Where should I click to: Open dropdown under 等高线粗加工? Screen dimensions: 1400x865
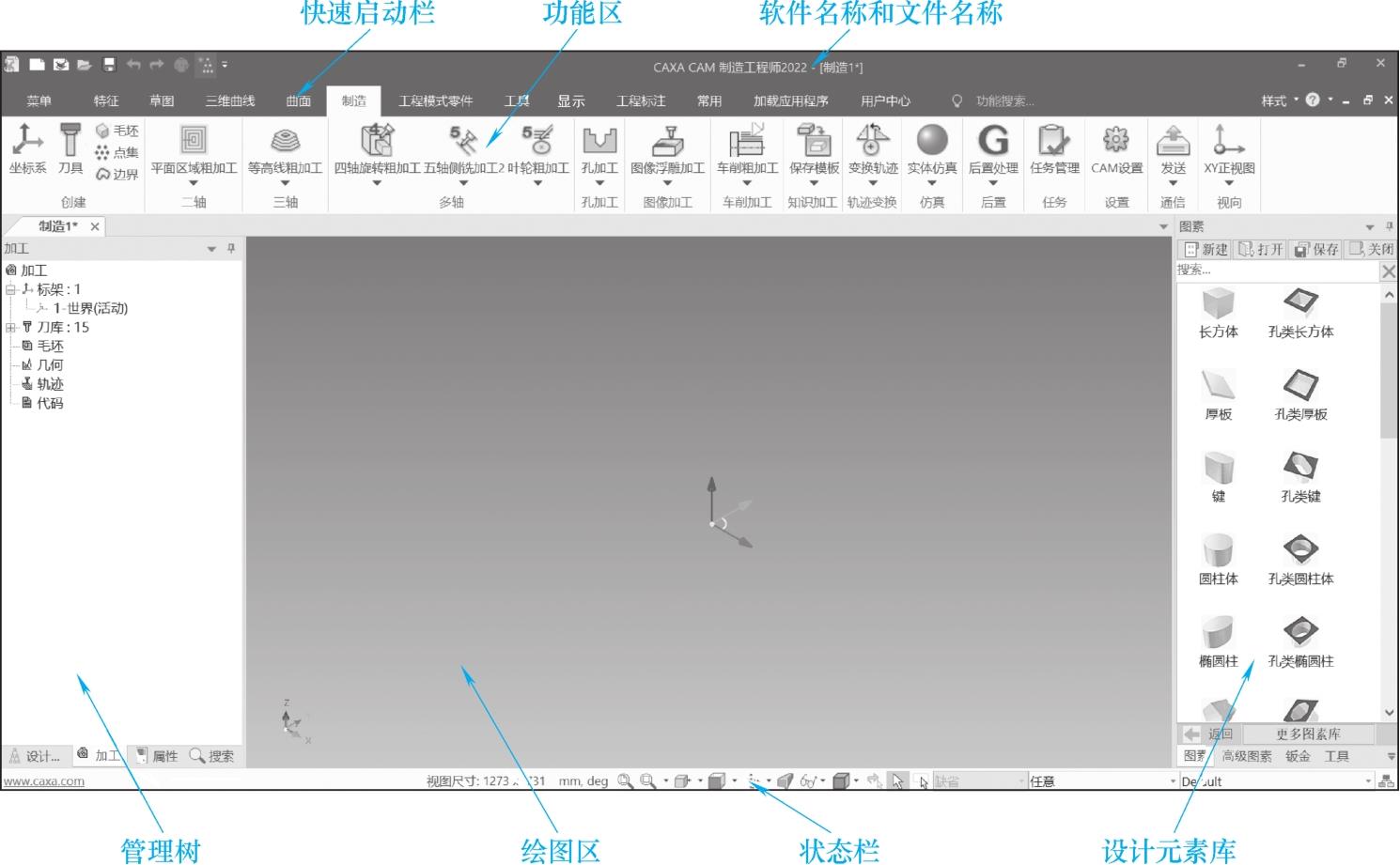click(285, 183)
